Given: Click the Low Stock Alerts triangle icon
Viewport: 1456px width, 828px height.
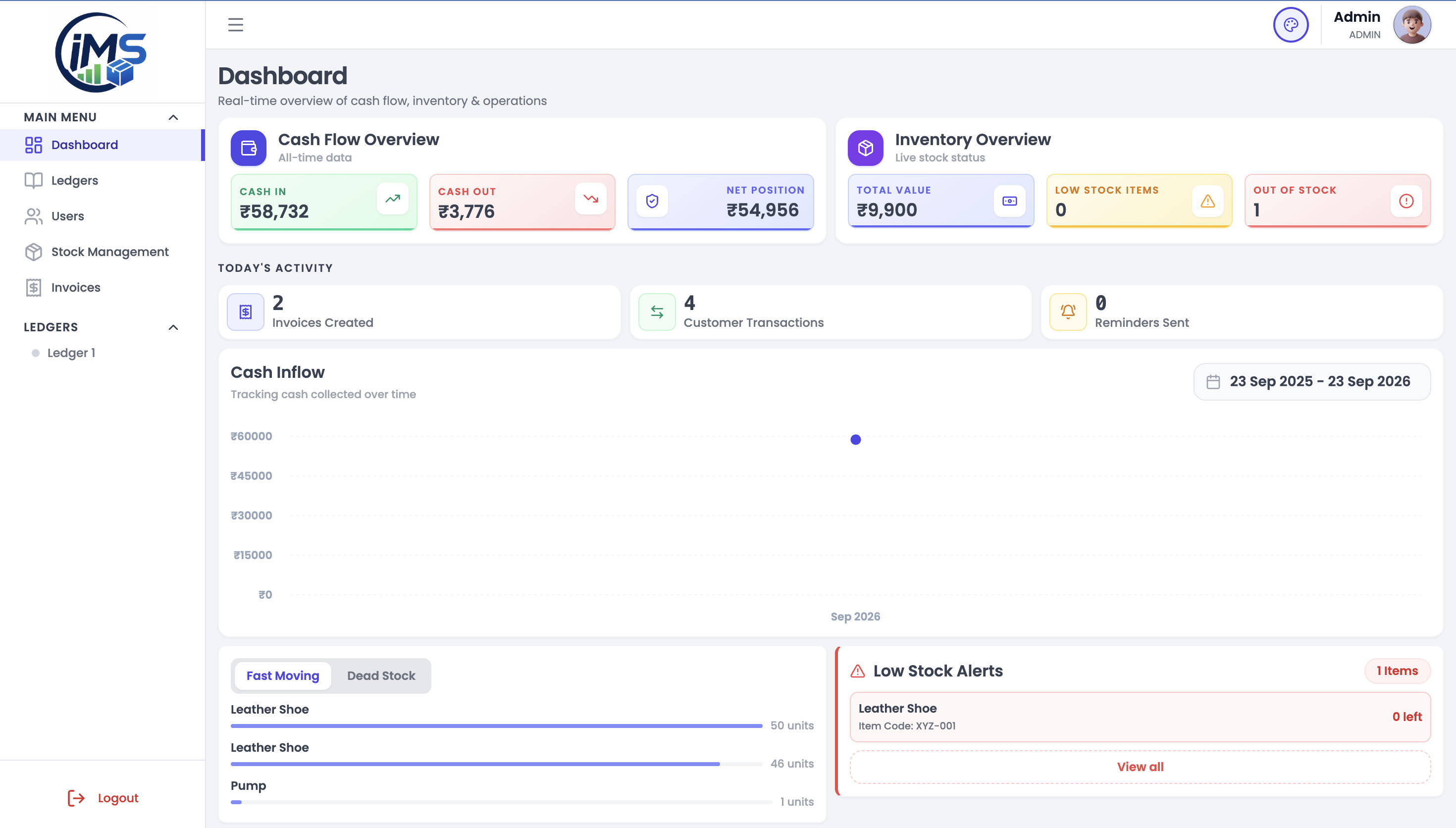Looking at the screenshot, I should pyautogui.click(x=857, y=671).
